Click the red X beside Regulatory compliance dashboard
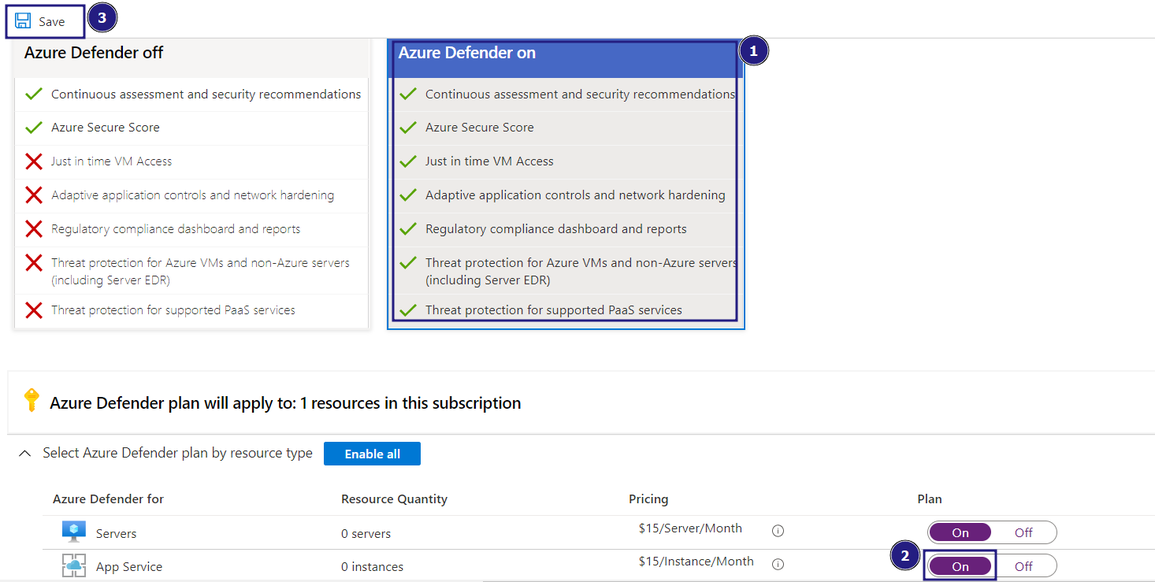The height and width of the screenshot is (582, 1155). point(33,229)
